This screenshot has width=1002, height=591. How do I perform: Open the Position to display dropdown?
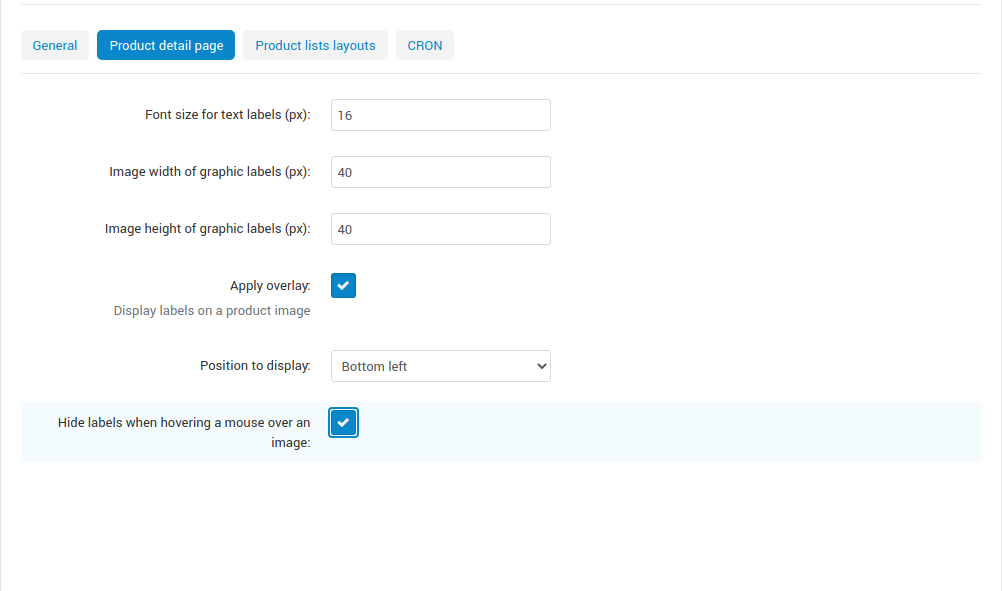tap(441, 366)
